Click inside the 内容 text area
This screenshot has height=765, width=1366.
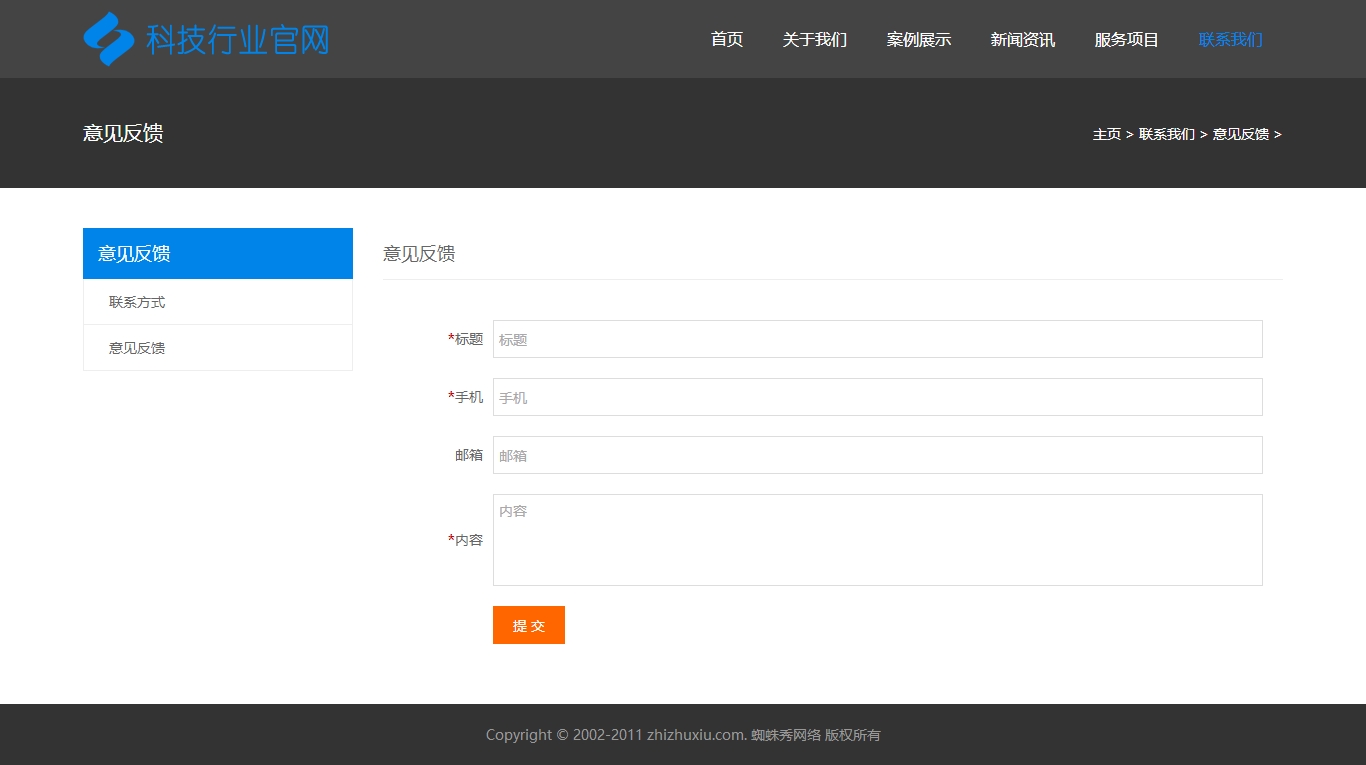(877, 540)
